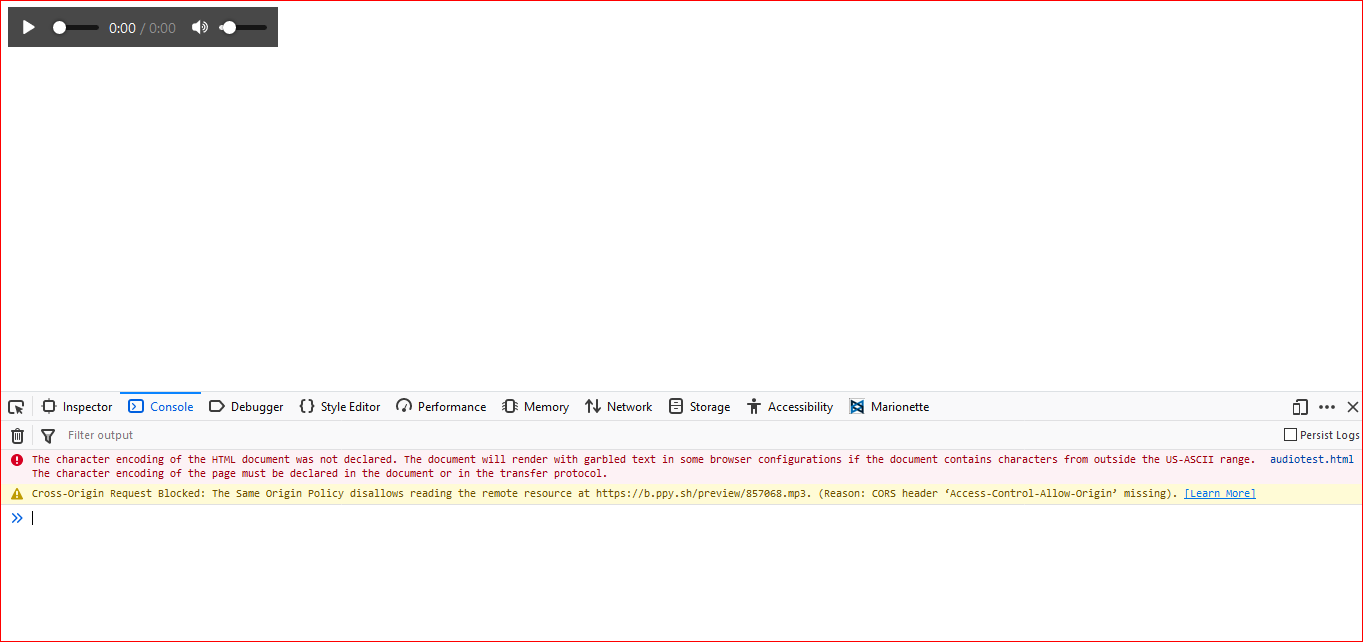Play the audio in the player
Image resolution: width=1363 pixels, height=642 pixels.
pos(28,27)
